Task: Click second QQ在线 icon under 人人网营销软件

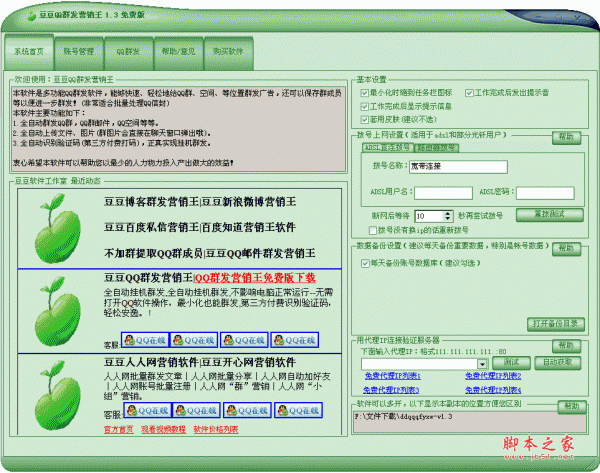Action: pyautogui.click(x=197, y=410)
